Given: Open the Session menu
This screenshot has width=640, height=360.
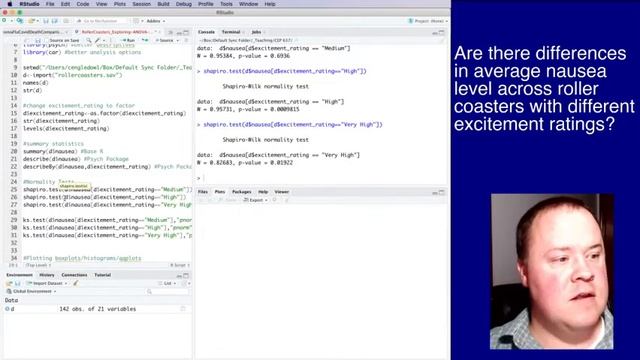Looking at the screenshot, I should pos(141,4).
